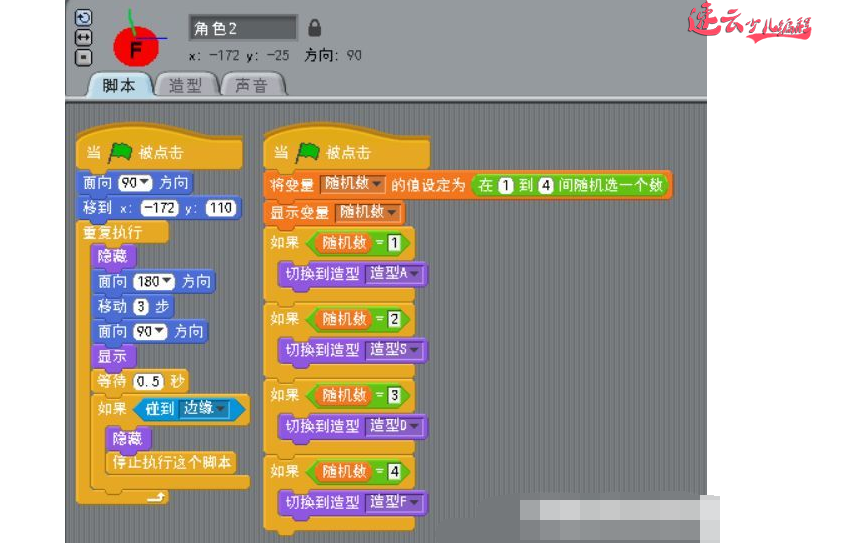
Task: Click the loop arrow at forever block bottom
Action: 156,497
